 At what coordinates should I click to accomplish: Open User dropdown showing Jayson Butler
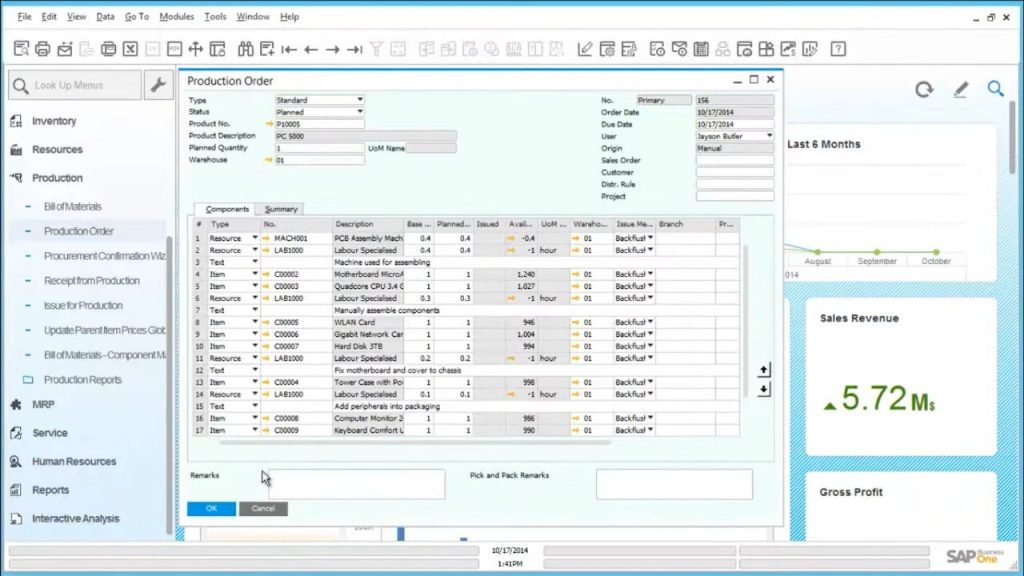tap(769, 136)
